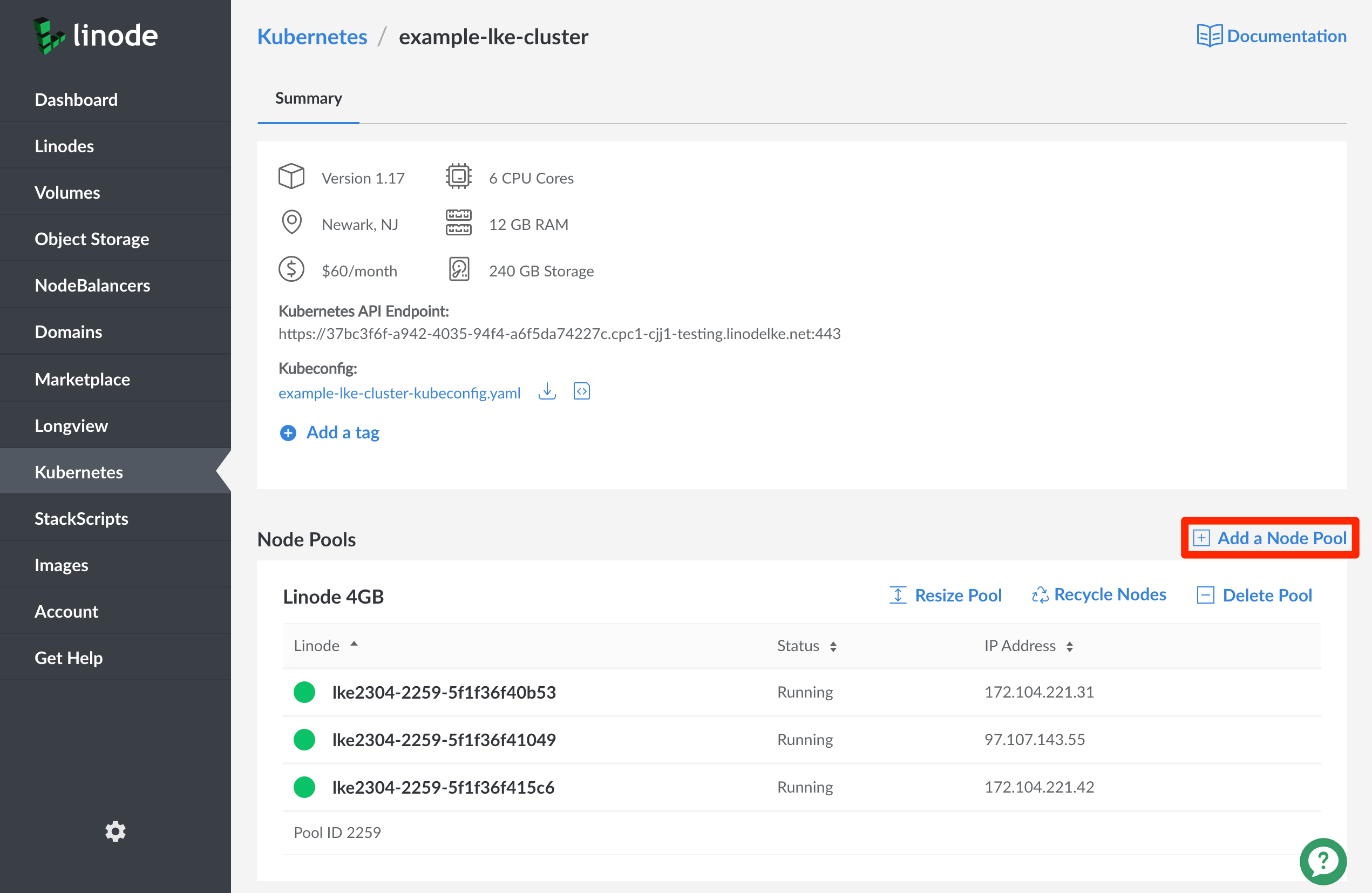Go to NodeBalancers in sidebar
This screenshot has height=893, width=1372.
pos(92,286)
